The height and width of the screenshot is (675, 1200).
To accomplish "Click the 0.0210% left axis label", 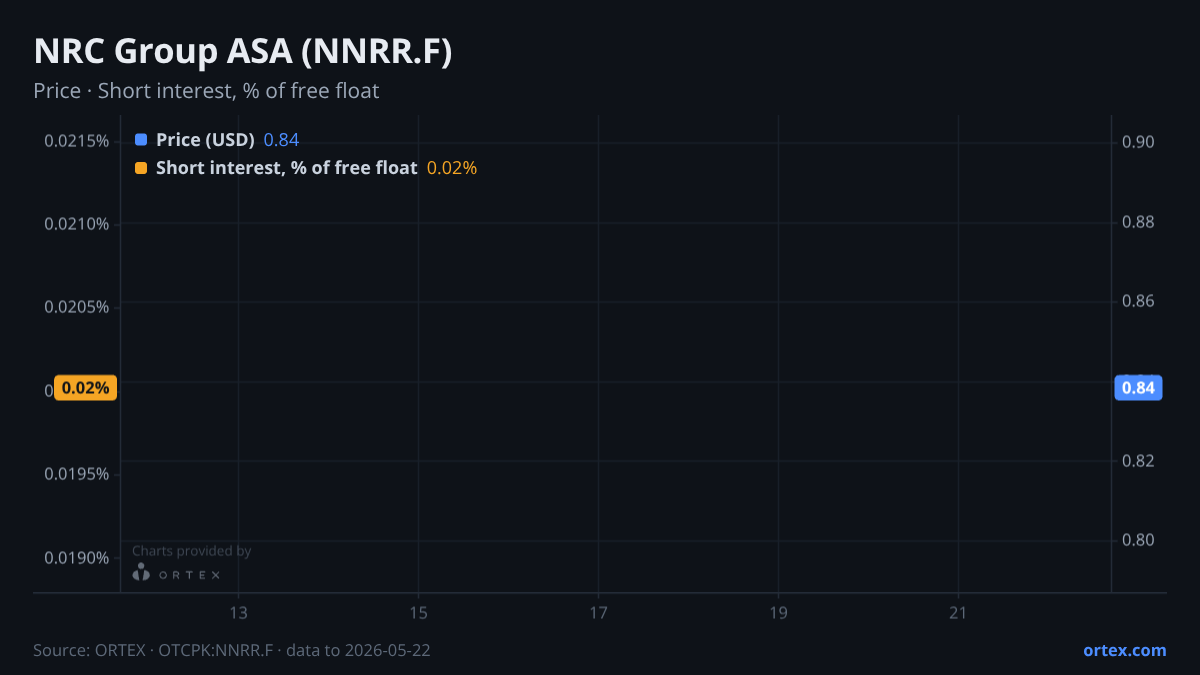I will coord(77,223).
